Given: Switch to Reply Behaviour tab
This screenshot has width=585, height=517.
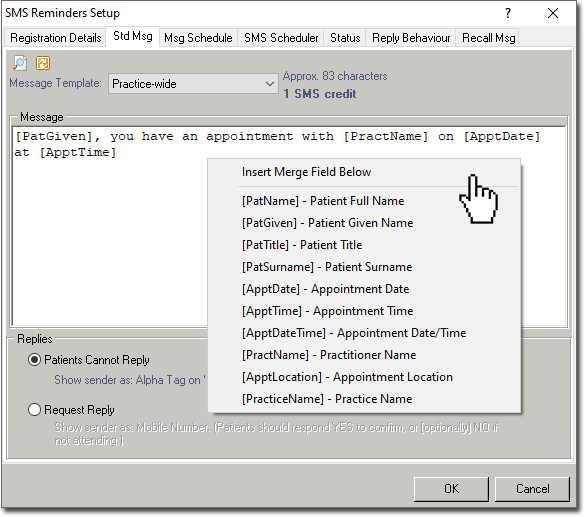Looking at the screenshot, I should [x=411, y=38].
